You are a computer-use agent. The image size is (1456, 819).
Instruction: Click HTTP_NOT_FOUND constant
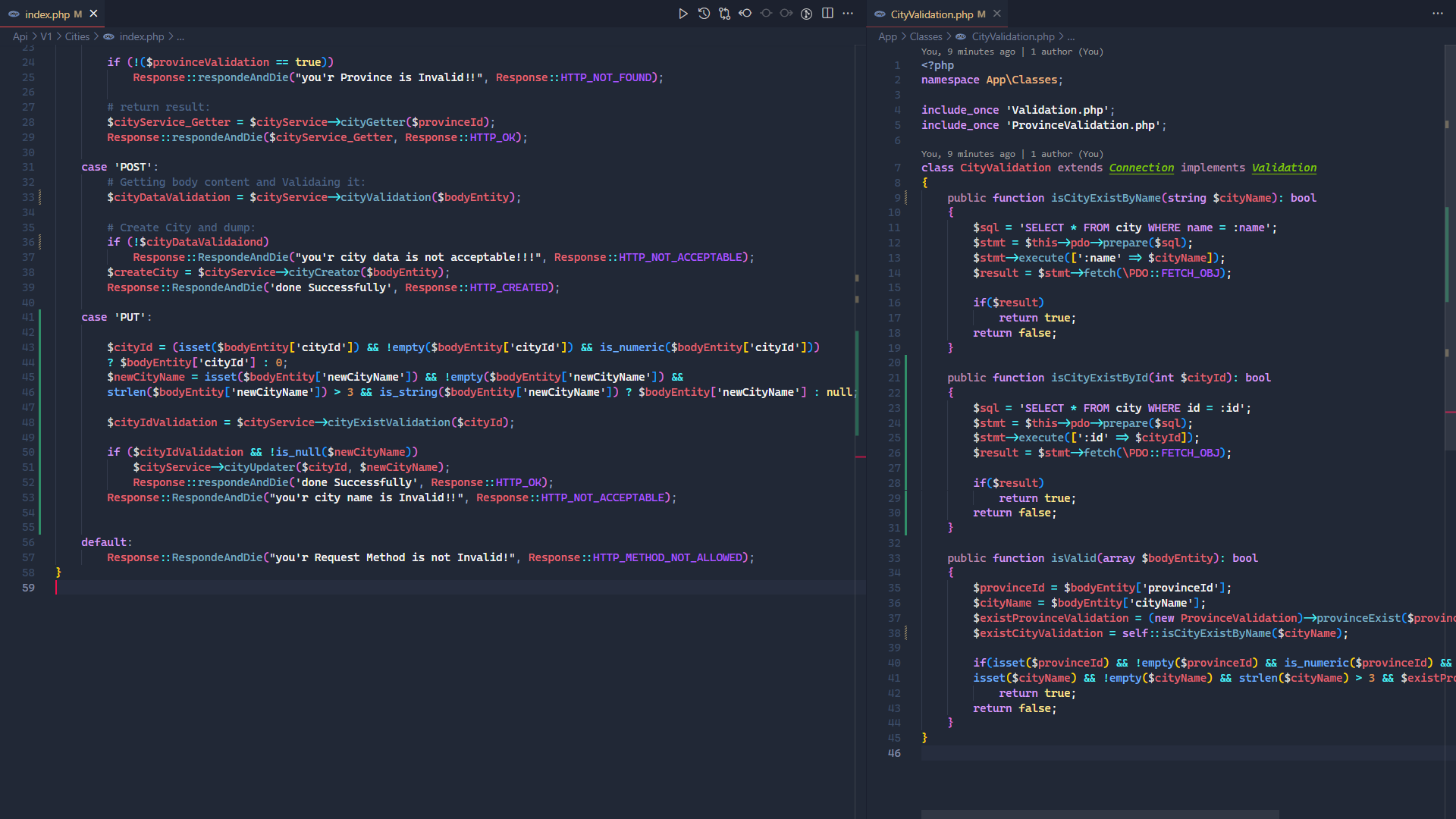[606, 77]
